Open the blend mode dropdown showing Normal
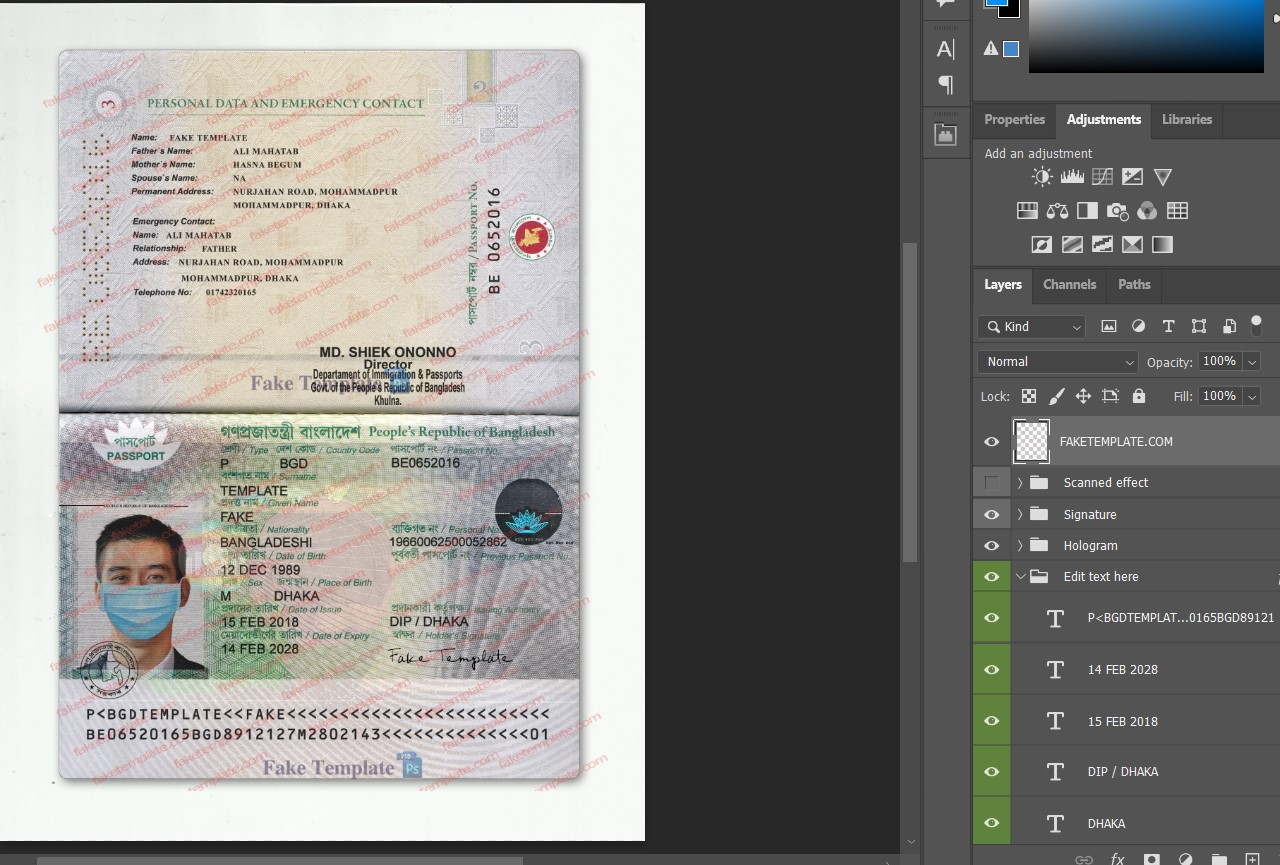1280x865 pixels. tap(1056, 361)
